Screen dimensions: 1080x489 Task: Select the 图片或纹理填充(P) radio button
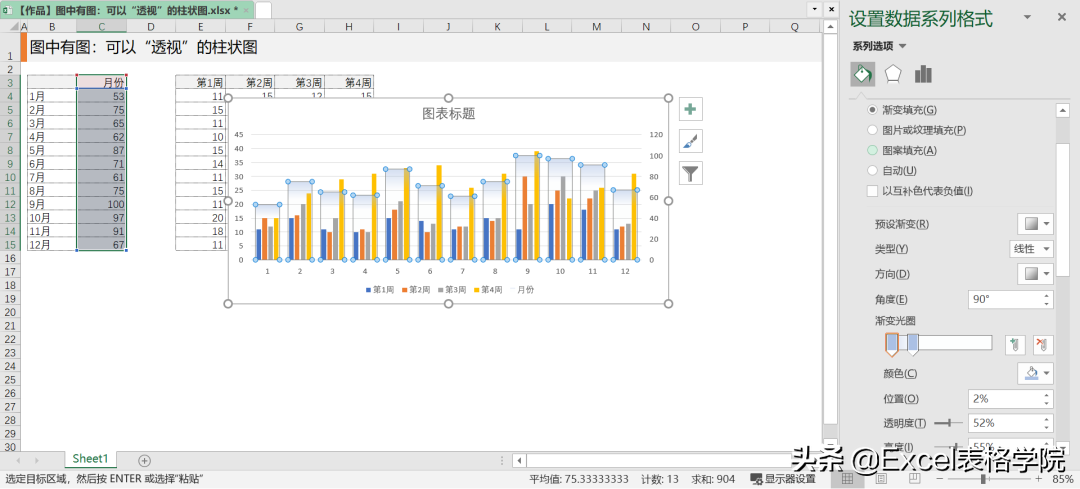click(873, 129)
